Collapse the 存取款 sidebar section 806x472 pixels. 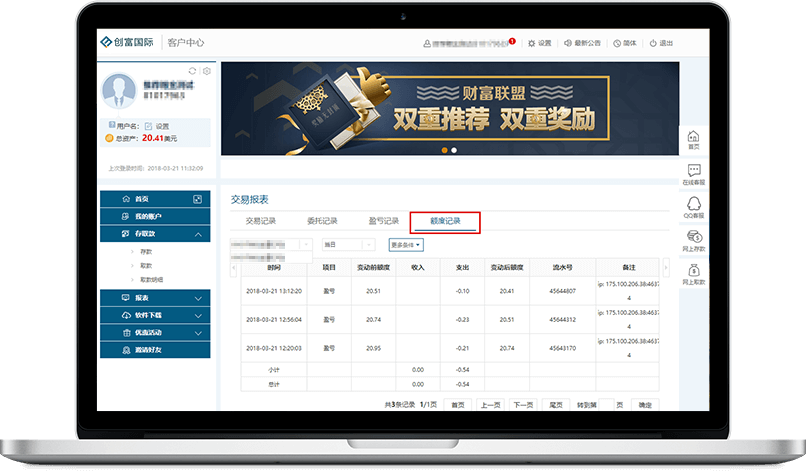click(155, 234)
